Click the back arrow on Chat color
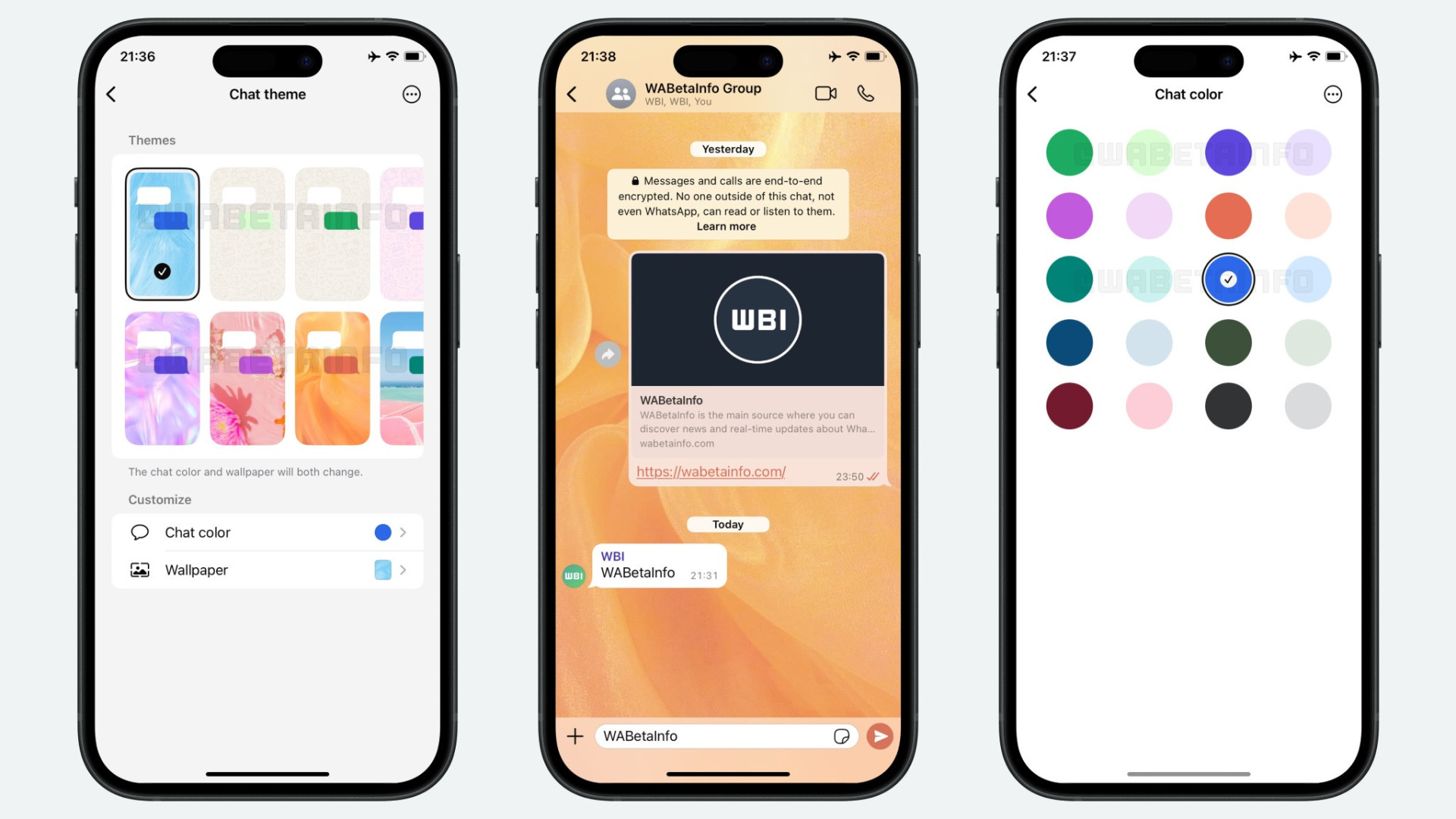The width and height of the screenshot is (1456, 819). [x=1034, y=94]
